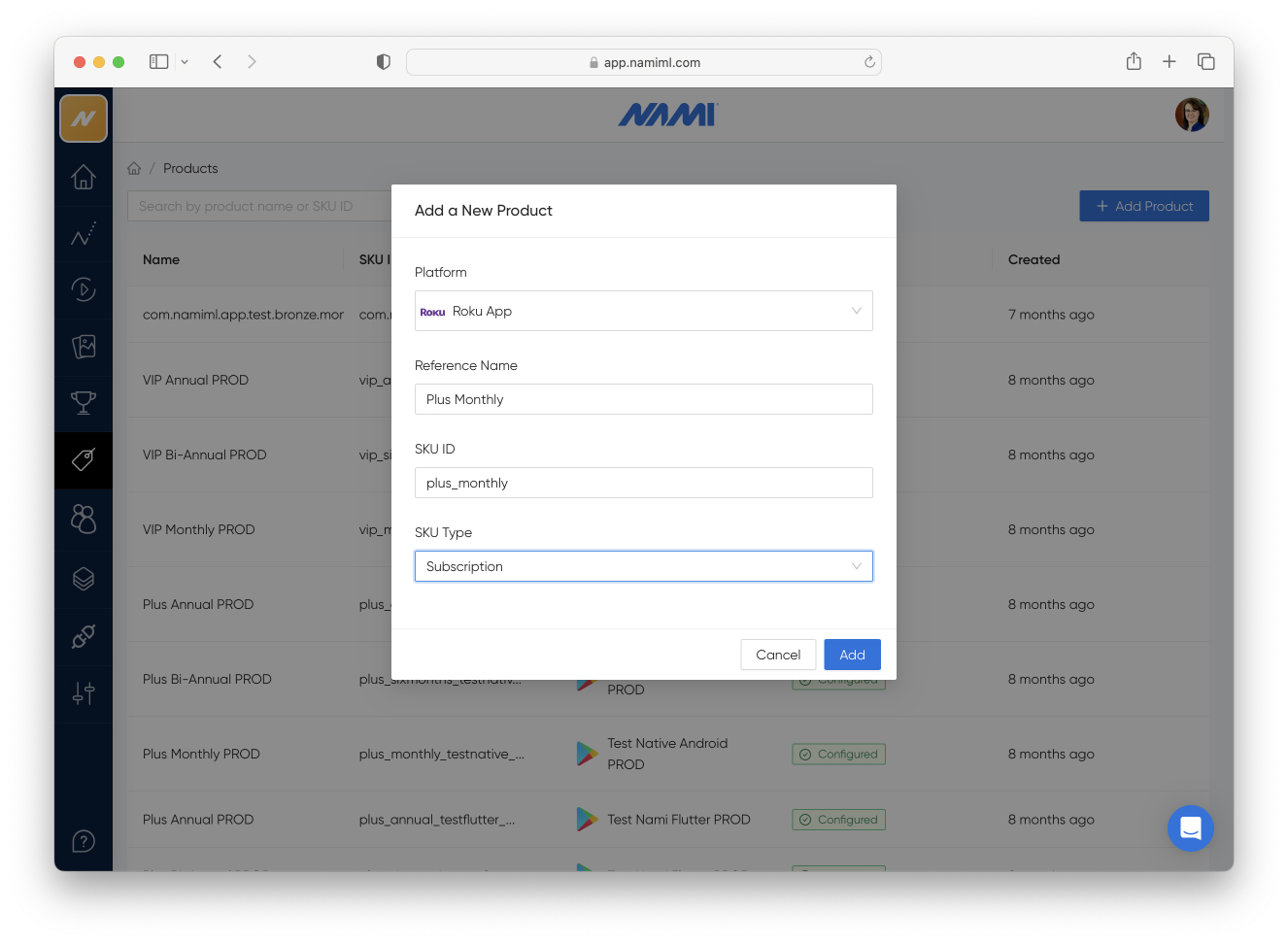Viewport: 1288px width, 943px height.
Task: Open the integrations plug icon in sidebar
Action: pyautogui.click(x=84, y=637)
